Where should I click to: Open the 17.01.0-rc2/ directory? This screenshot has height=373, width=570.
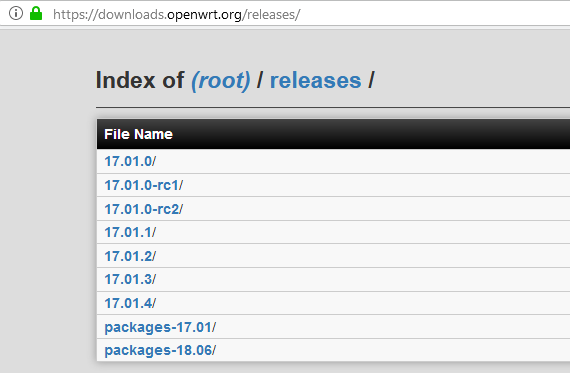coord(144,209)
